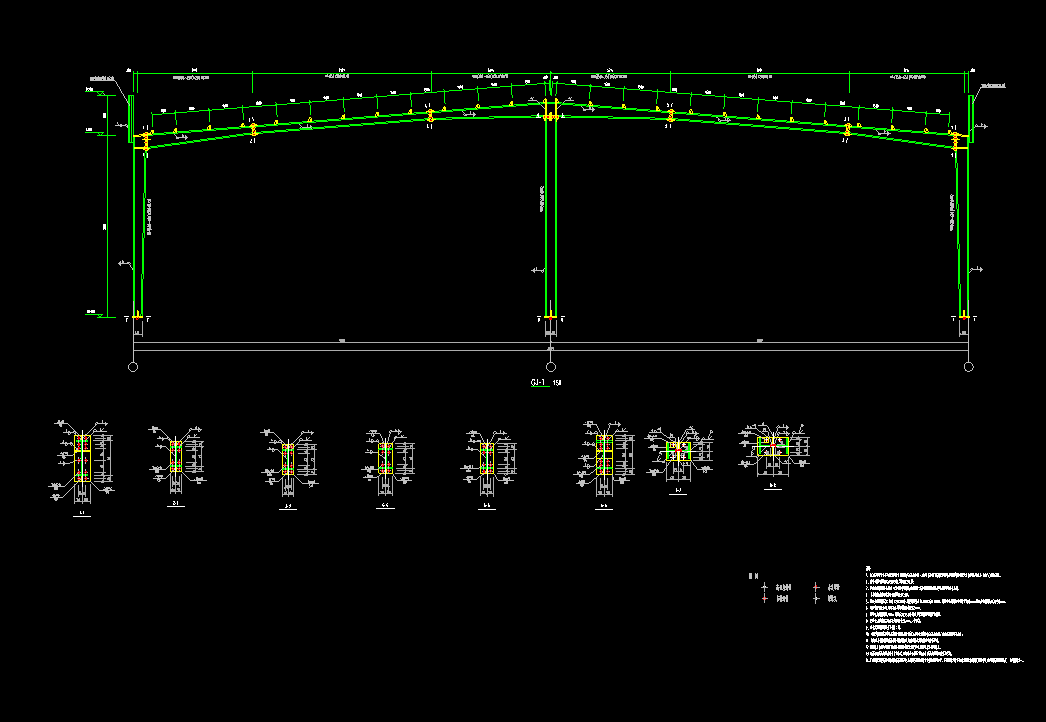This screenshot has height=722, width=1046.
Task: Pick the left grid axis bubble circle
Action: point(133,367)
